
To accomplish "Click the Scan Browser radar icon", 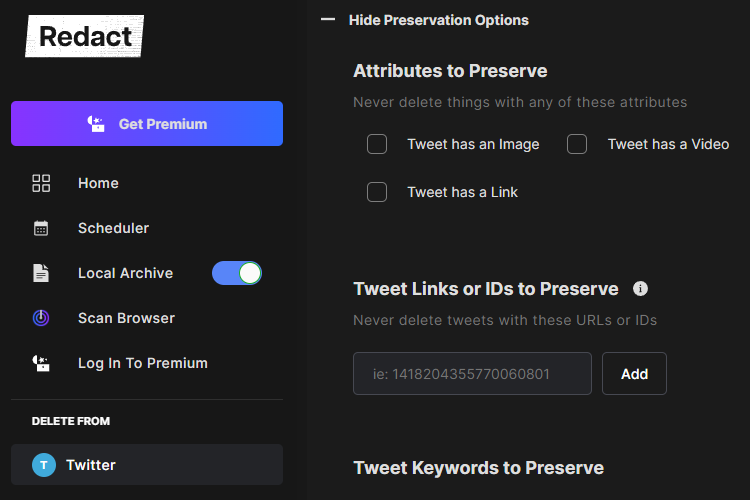I will (41, 318).
